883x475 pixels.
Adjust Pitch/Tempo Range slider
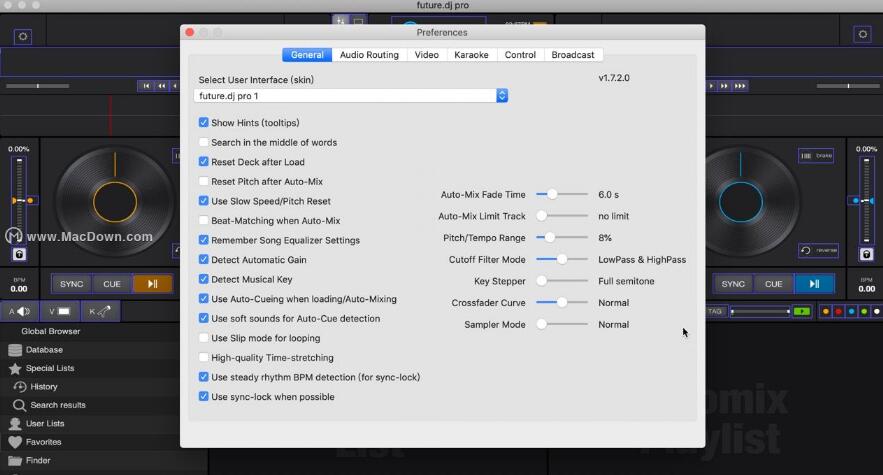click(561, 238)
